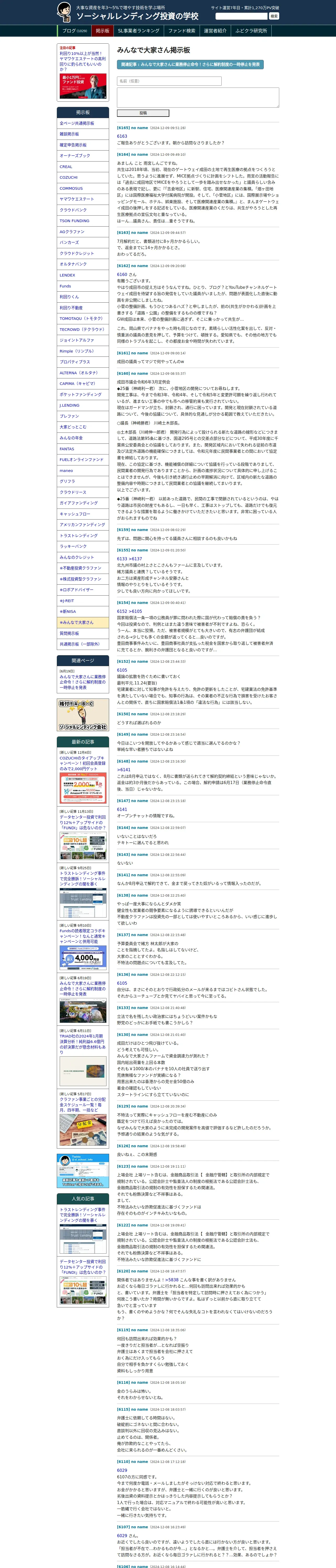Screen dimensions: 336x1568
Task: Select highlighted ※みんなで大家さん sidebar item
Action: (83, 623)
